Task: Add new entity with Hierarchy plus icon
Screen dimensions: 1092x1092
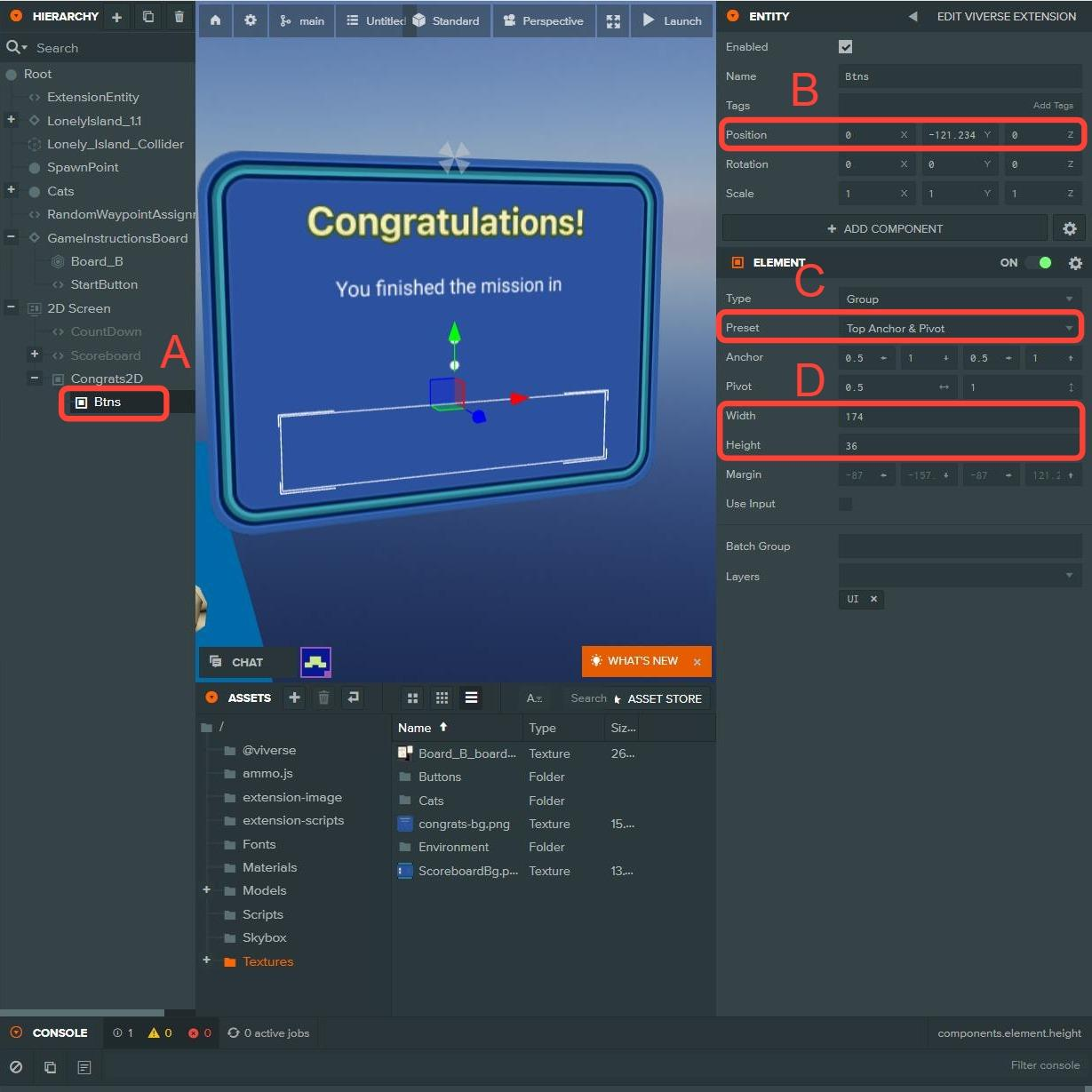Action: [116, 17]
